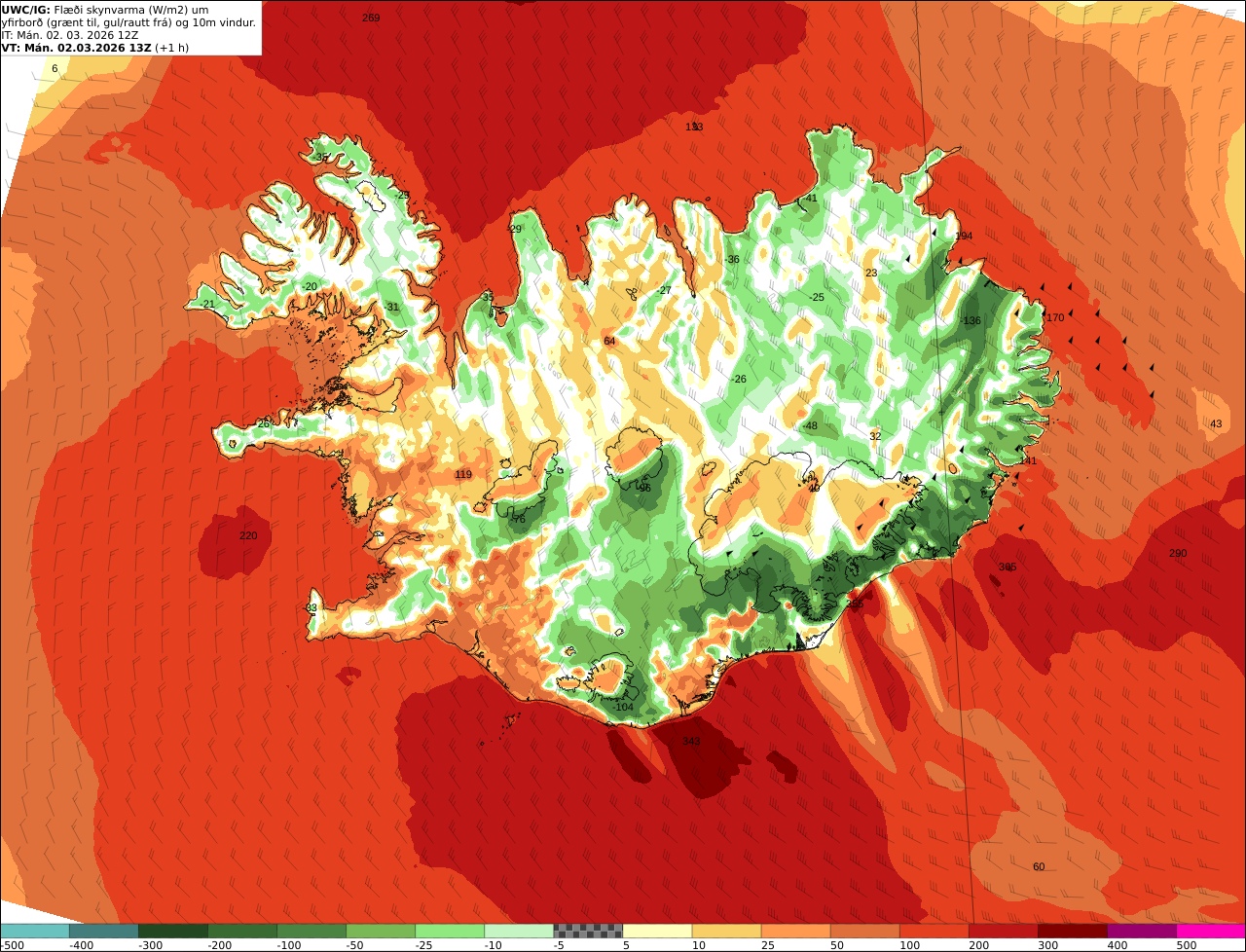The height and width of the screenshot is (952, 1246).
Task: Click the map value 104 on the south coast
Action: (x=624, y=707)
